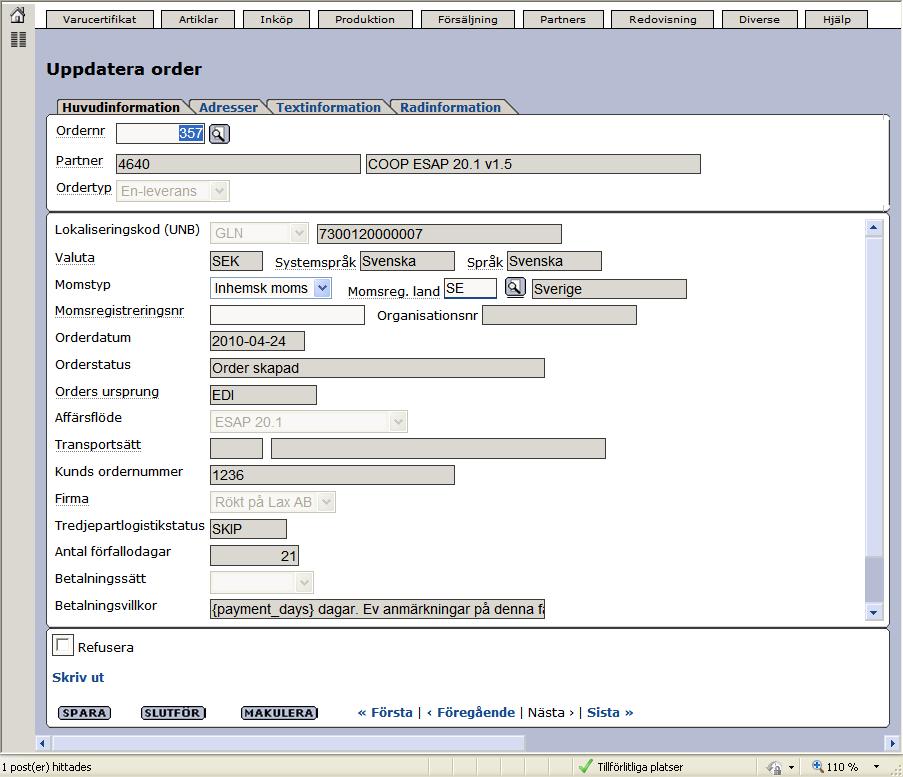Click the form's vertical scrollbar thumb
This screenshot has width=903, height=777.
pos(874,397)
